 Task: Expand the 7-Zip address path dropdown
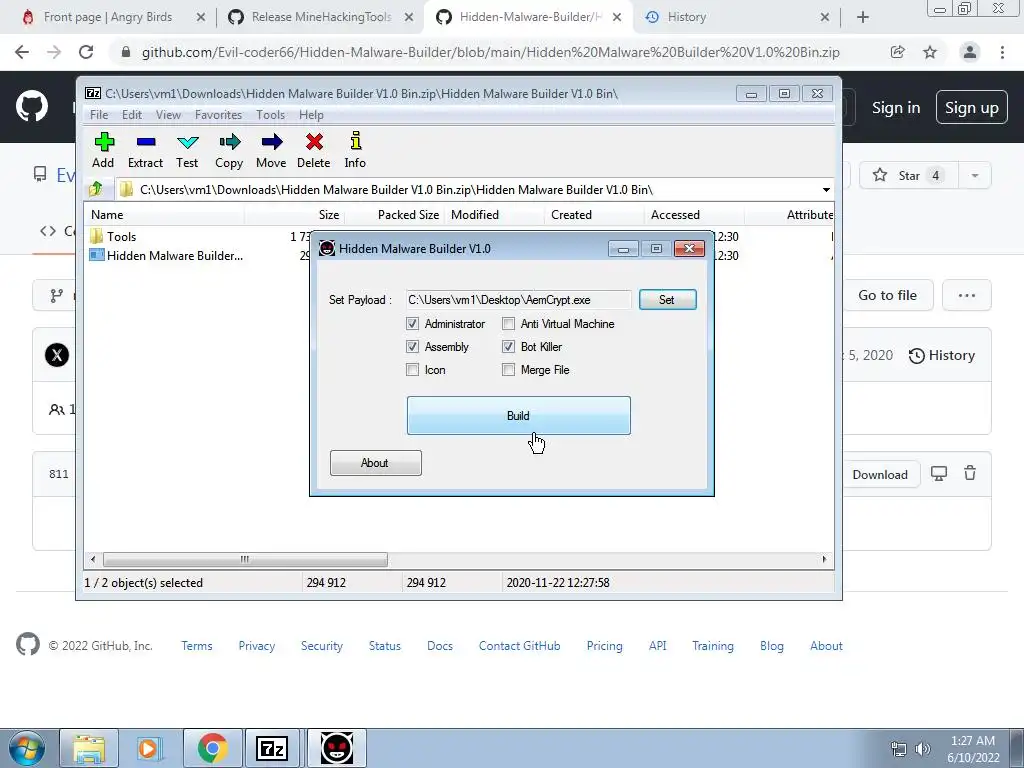point(826,189)
